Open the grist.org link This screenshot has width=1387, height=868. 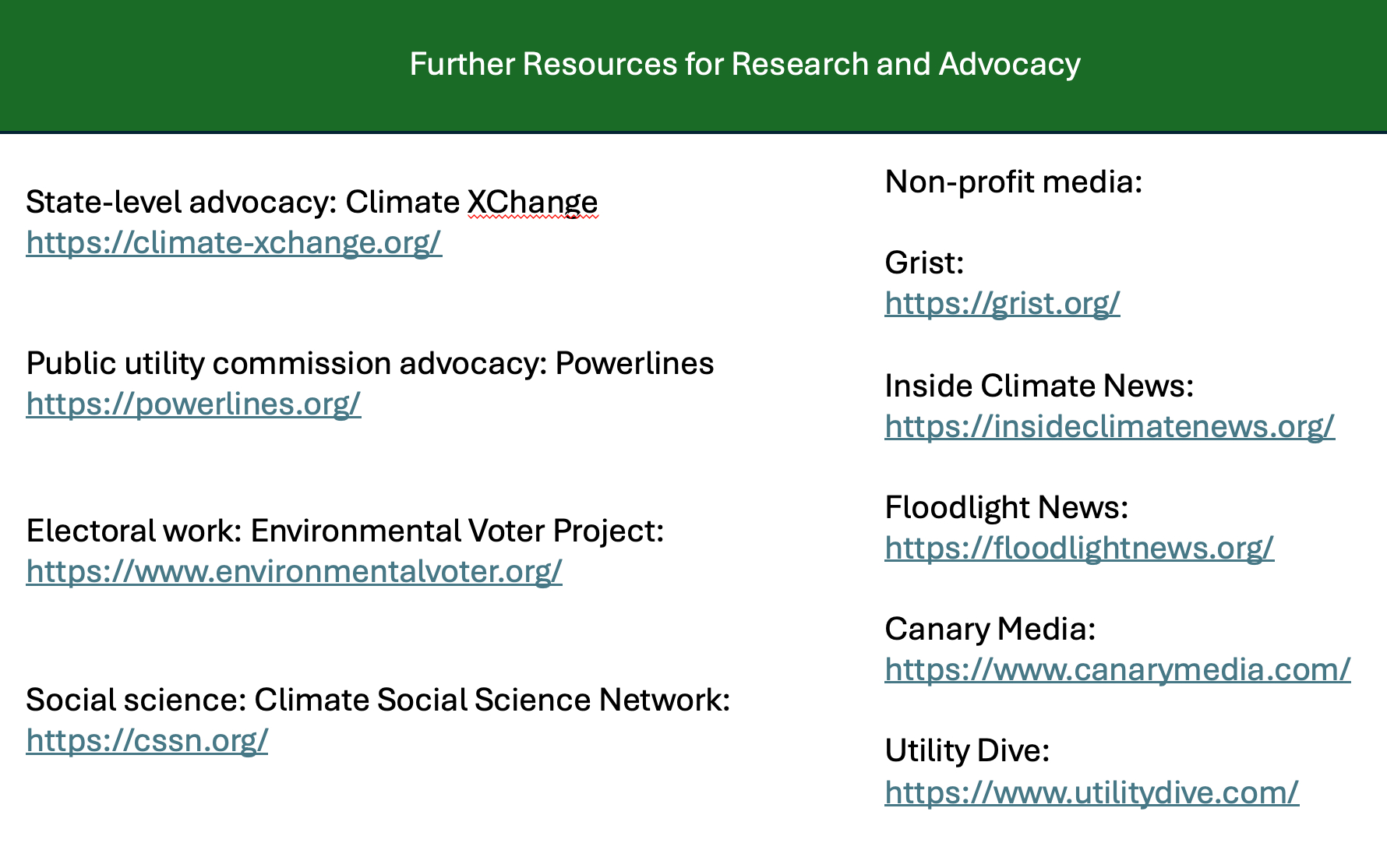point(1002,304)
